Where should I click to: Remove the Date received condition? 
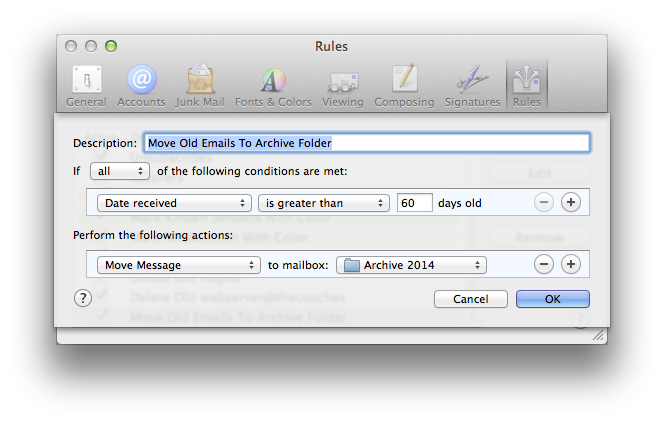pyautogui.click(x=544, y=202)
